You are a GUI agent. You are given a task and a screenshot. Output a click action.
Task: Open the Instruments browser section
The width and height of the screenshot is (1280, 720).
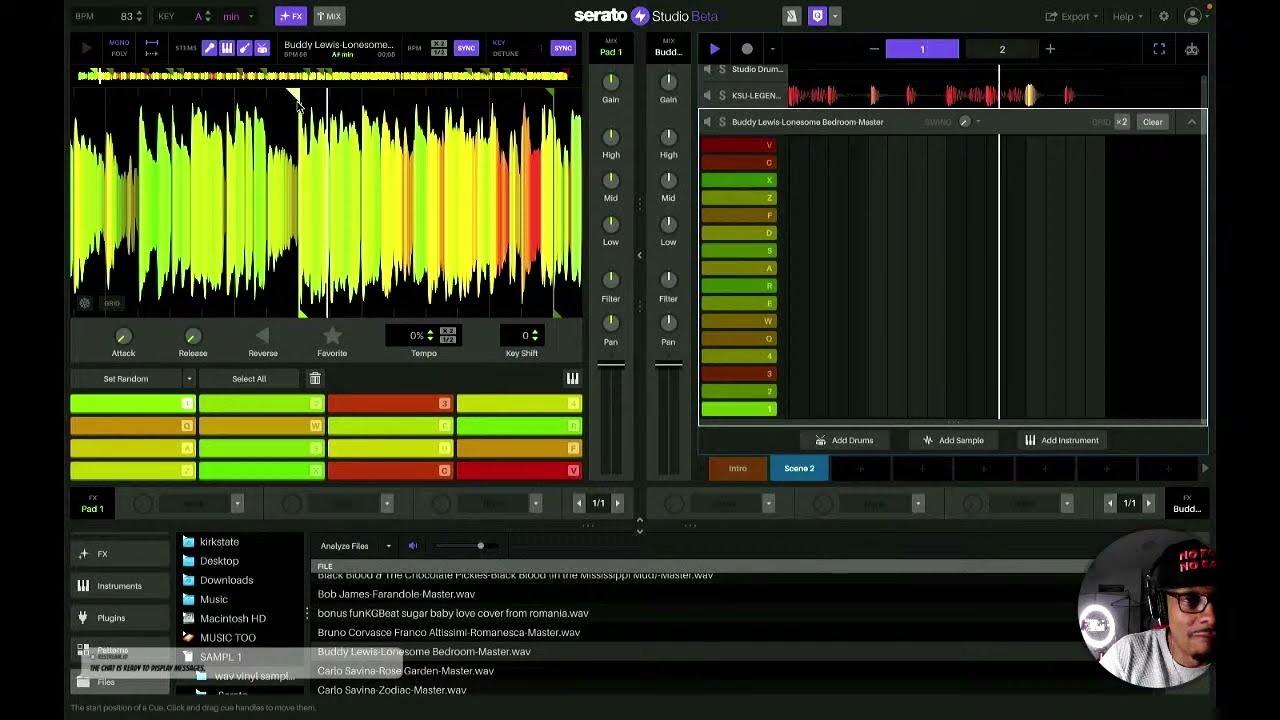click(x=120, y=586)
